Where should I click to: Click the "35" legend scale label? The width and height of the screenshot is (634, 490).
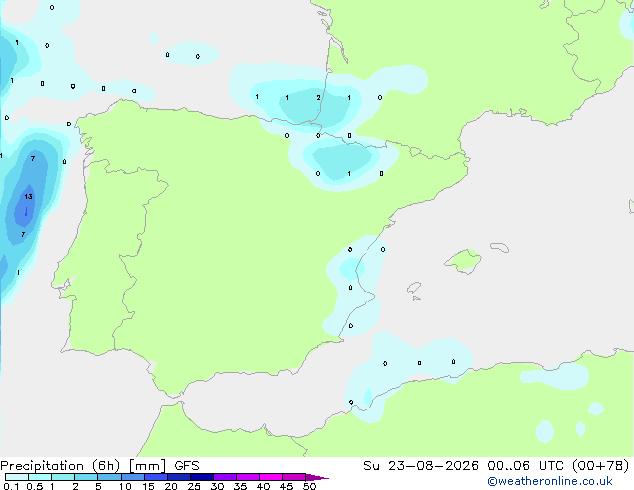click(240, 486)
